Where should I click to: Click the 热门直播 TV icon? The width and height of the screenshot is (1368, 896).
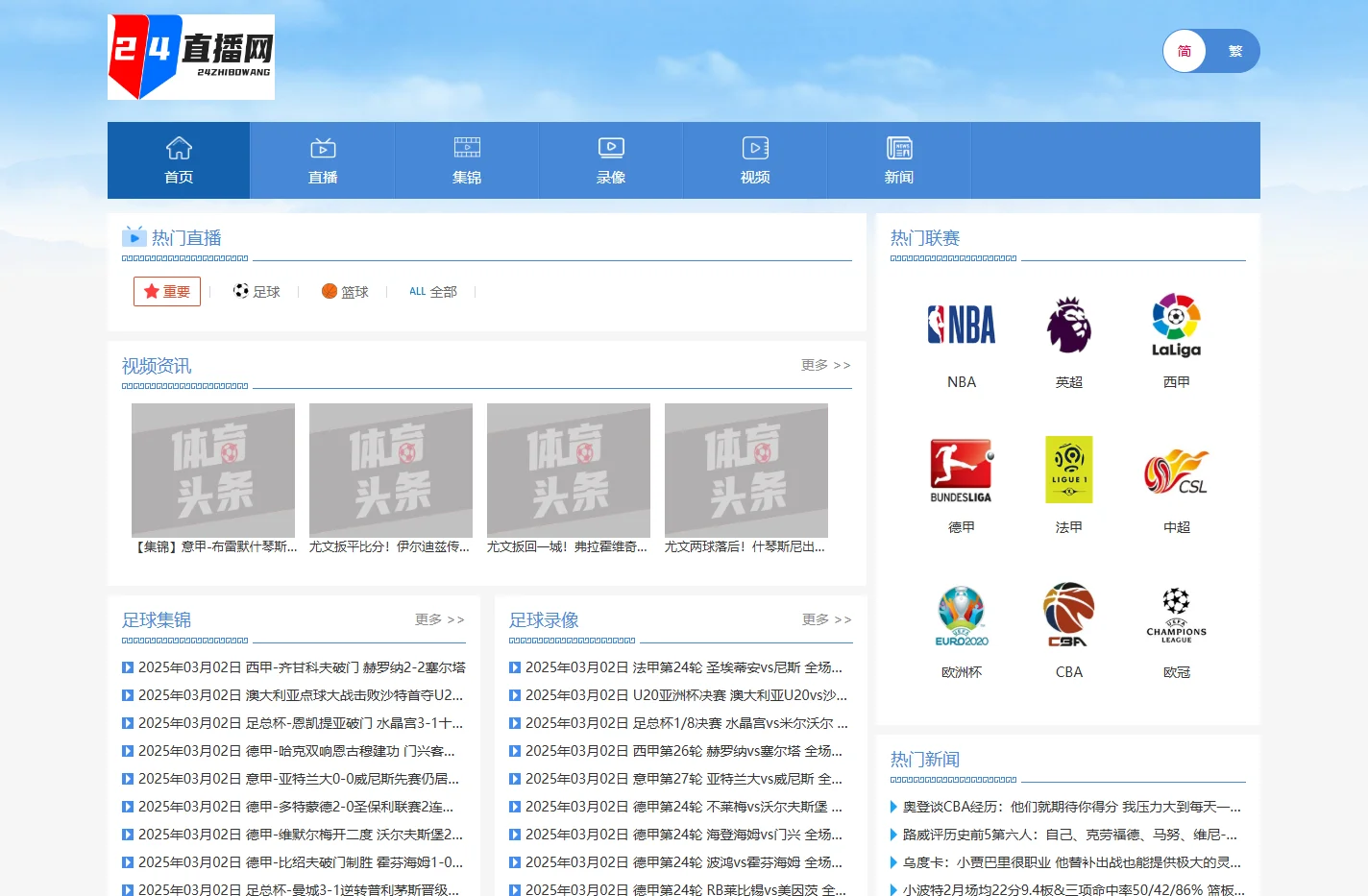[x=134, y=236]
